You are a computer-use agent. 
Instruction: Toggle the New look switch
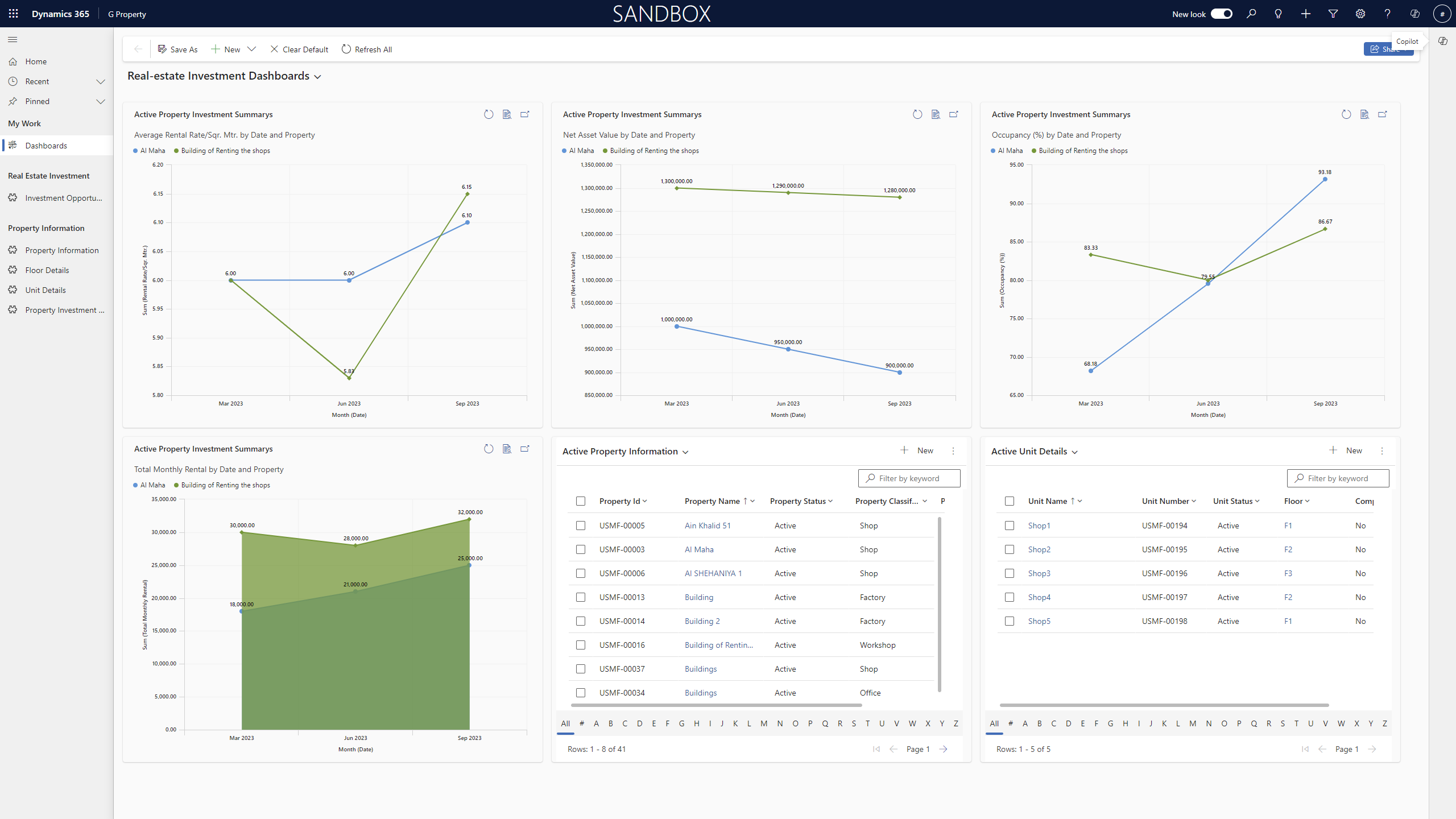[x=1221, y=14]
